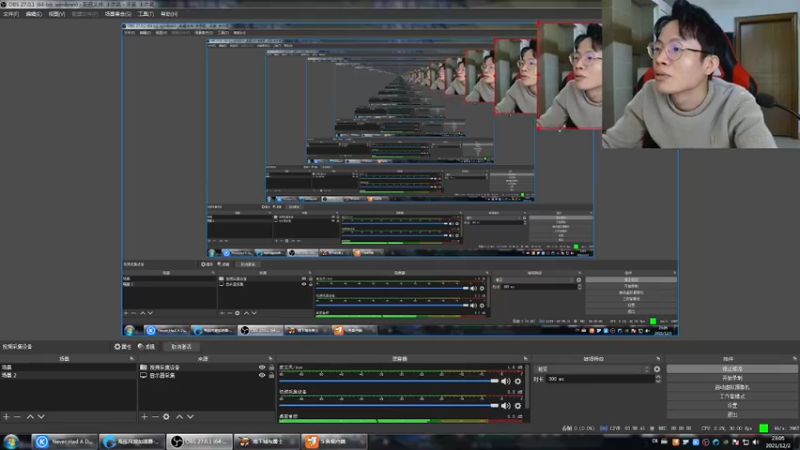This screenshot has height=450, width=800.
Task: Open the Edit menu
Action: coord(34,14)
